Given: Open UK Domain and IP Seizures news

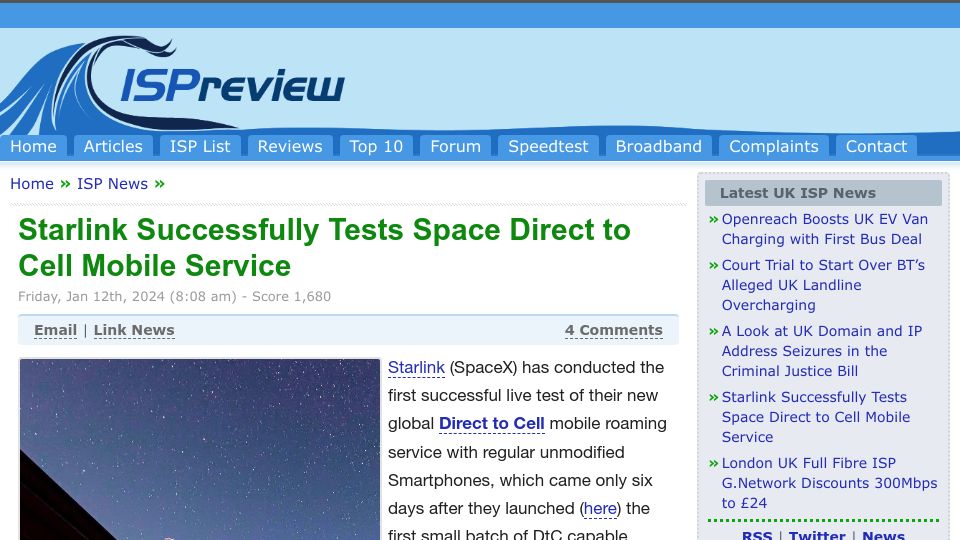Looking at the screenshot, I should (822, 351).
